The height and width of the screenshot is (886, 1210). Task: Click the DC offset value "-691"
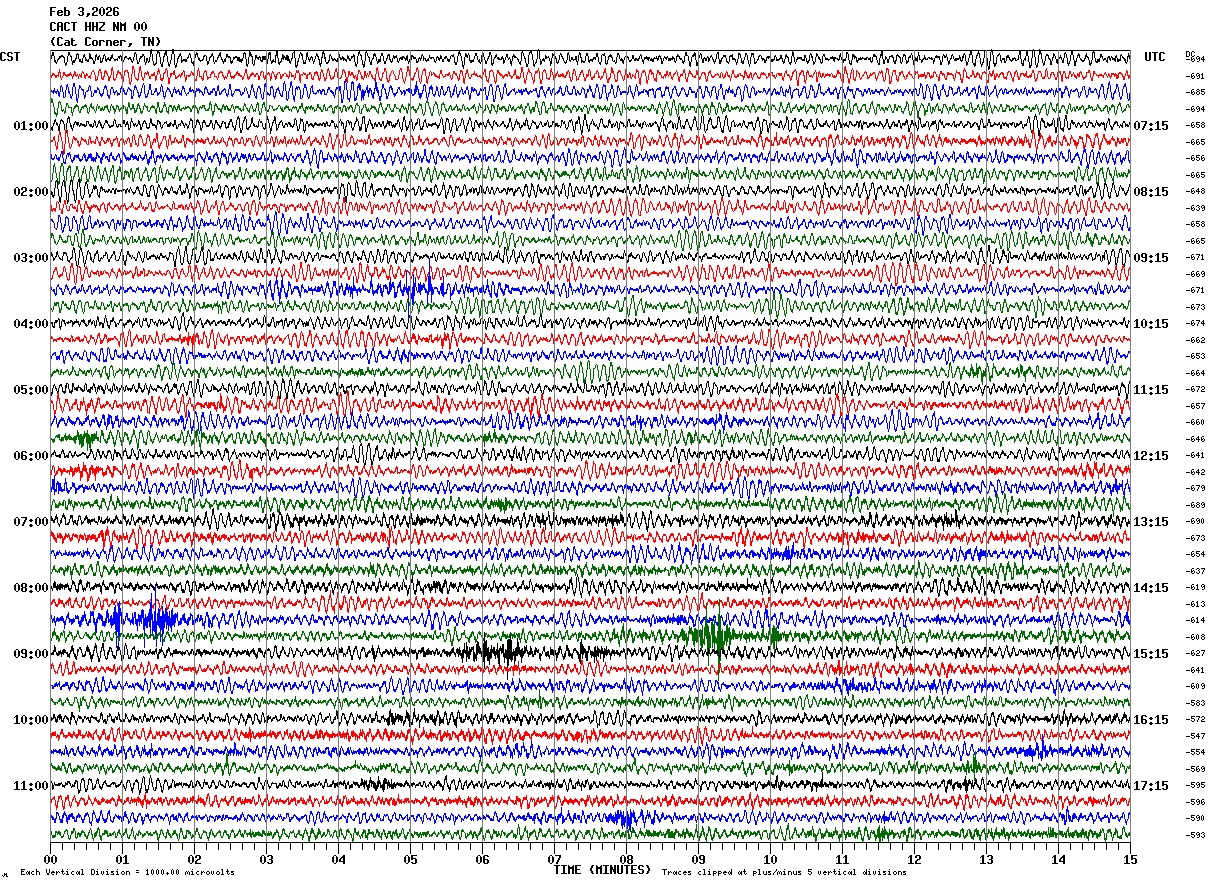click(1195, 76)
